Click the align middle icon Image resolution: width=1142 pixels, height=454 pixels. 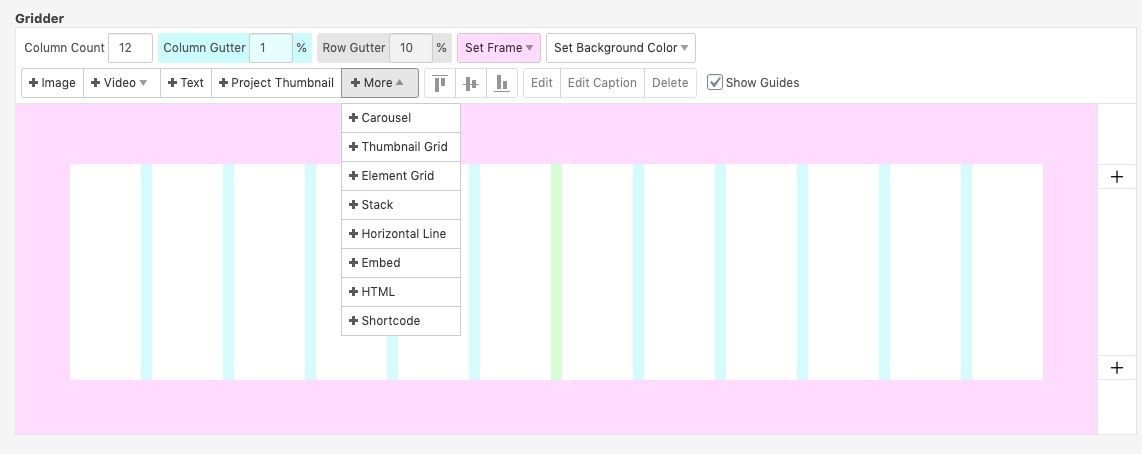471,83
